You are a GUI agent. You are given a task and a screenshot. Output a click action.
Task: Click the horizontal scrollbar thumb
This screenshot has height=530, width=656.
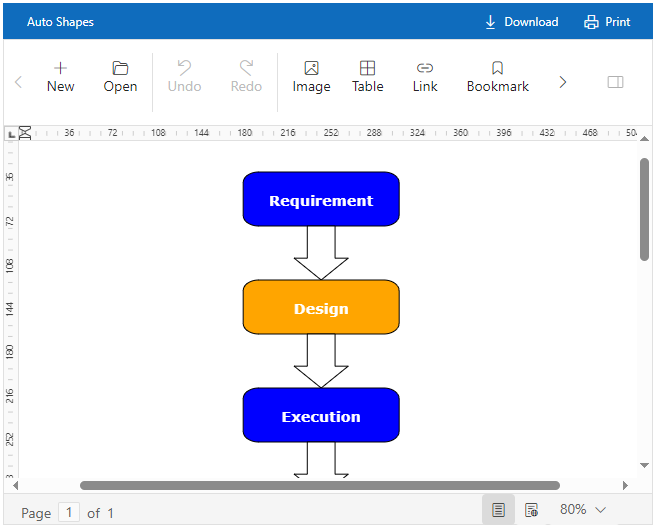click(320, 485)
